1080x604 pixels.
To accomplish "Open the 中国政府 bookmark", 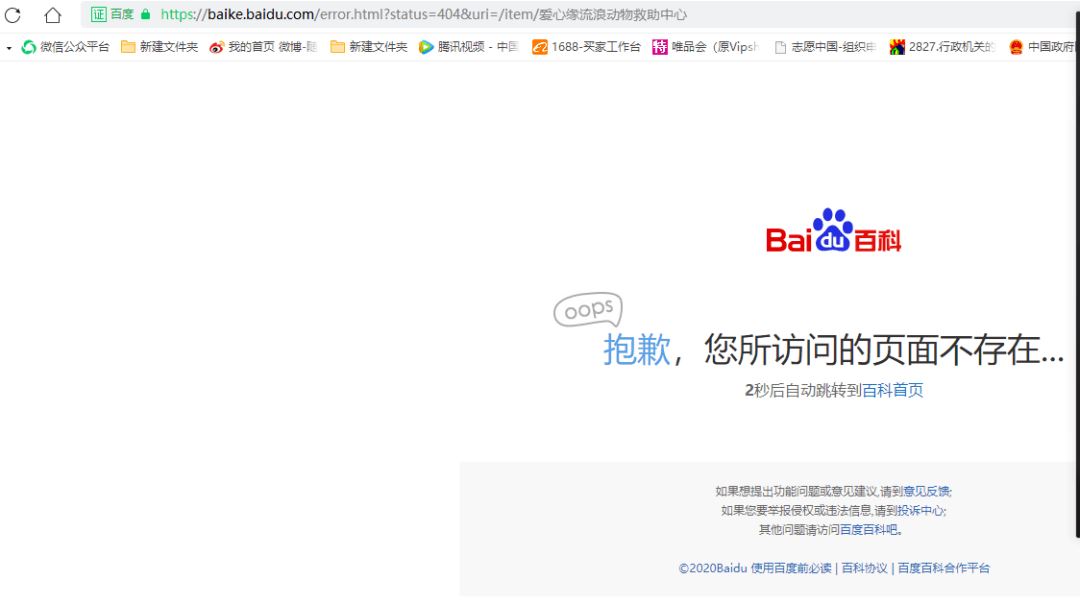I will 1040,46.
